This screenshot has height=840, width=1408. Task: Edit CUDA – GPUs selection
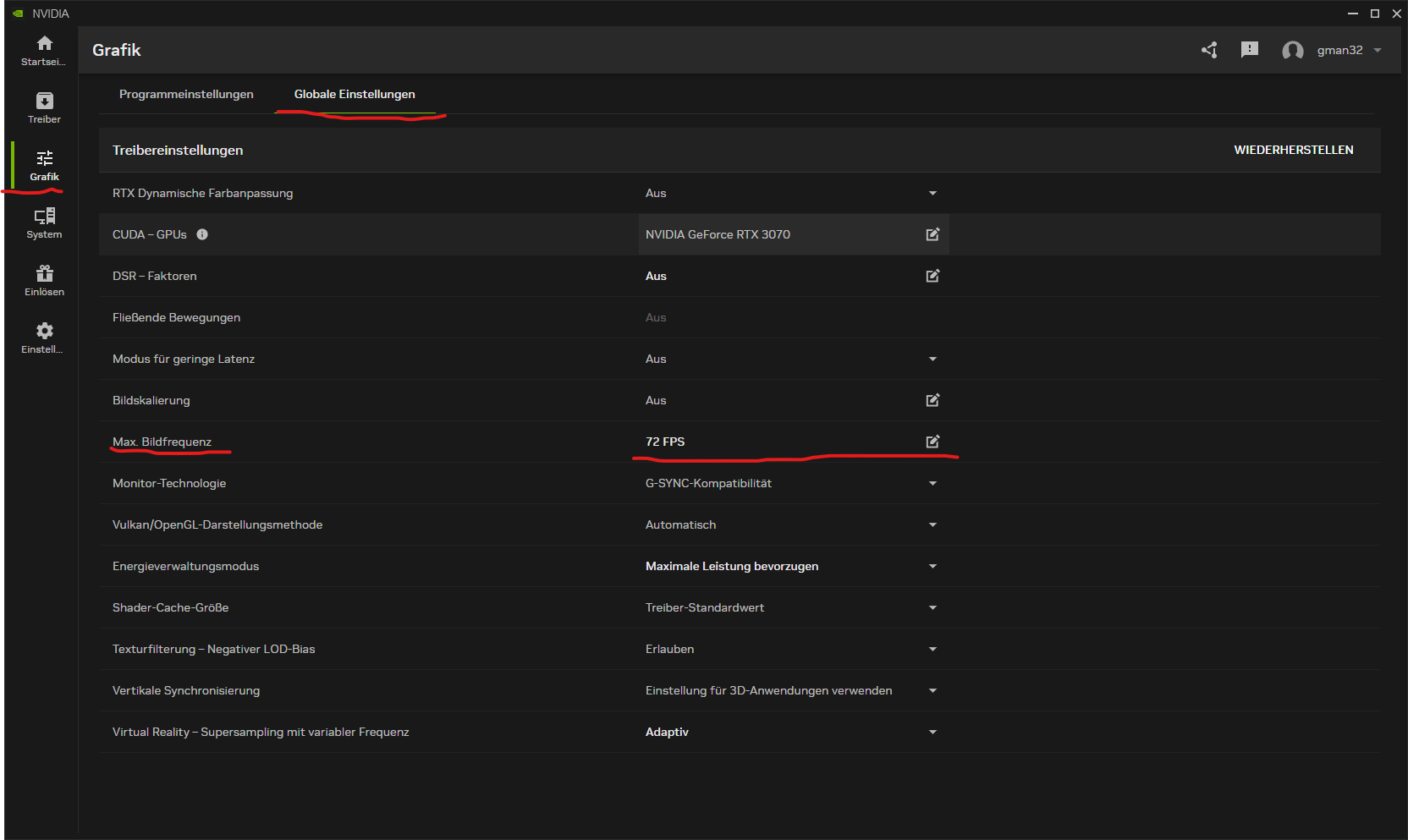[932, 234]
